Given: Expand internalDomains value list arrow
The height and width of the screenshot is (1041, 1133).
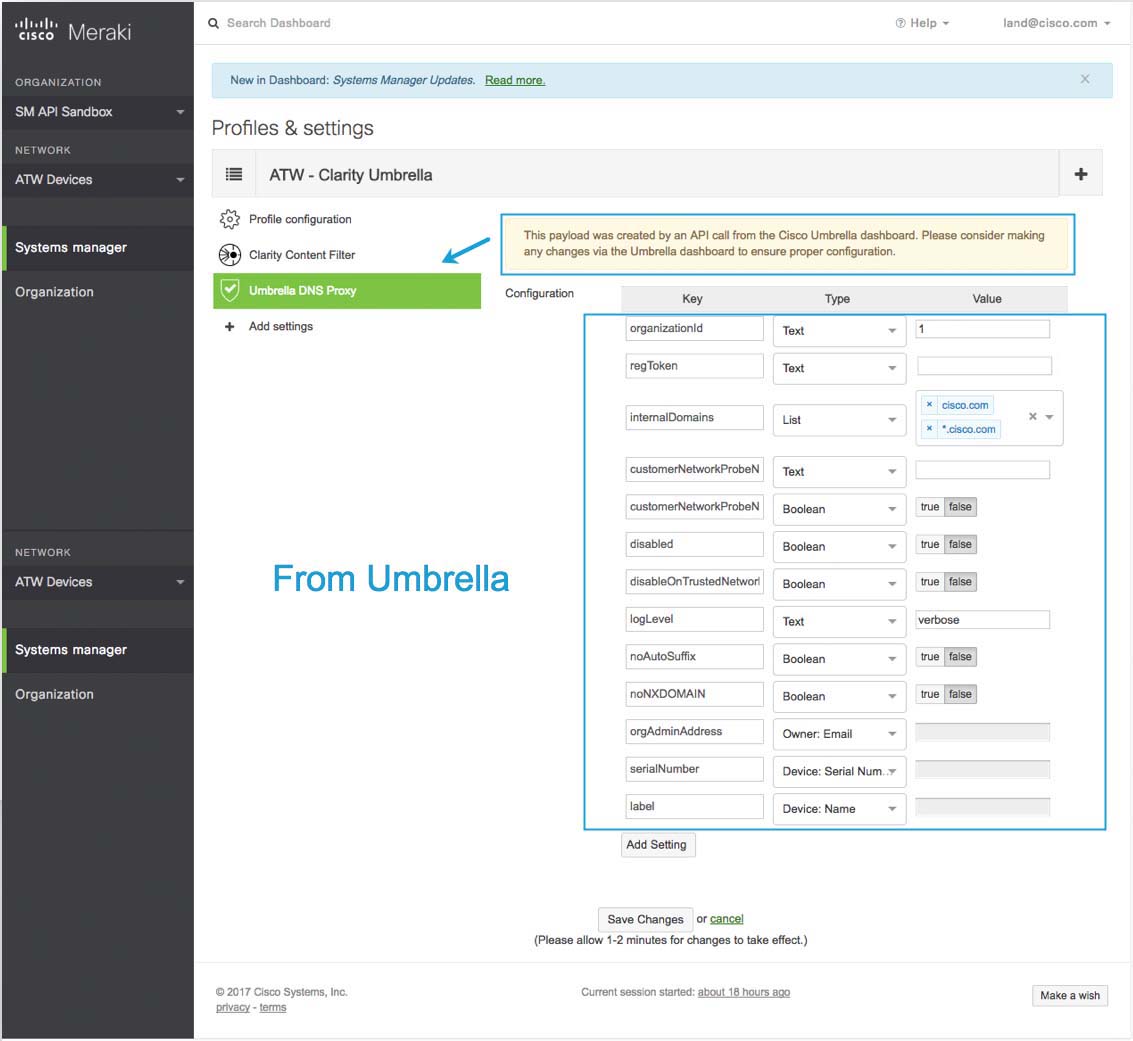Looking at the screenshot, I should pyautogui.click(x=1050, y=417).
